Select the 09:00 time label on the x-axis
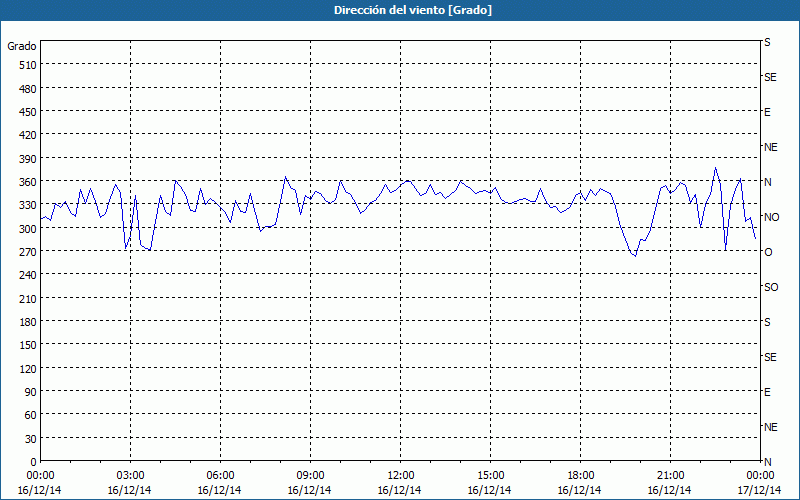Image resolution: width=800 pixels, height=500 pixels. pos(310,476)
